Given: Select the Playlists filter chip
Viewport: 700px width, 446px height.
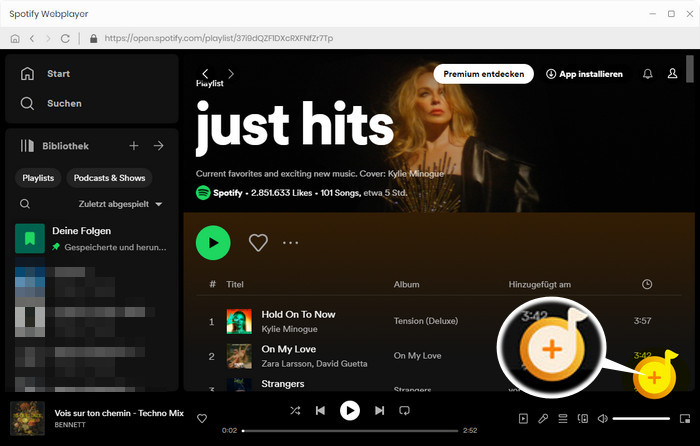Looking at the screenshot, I should click(x=38, y=178).
